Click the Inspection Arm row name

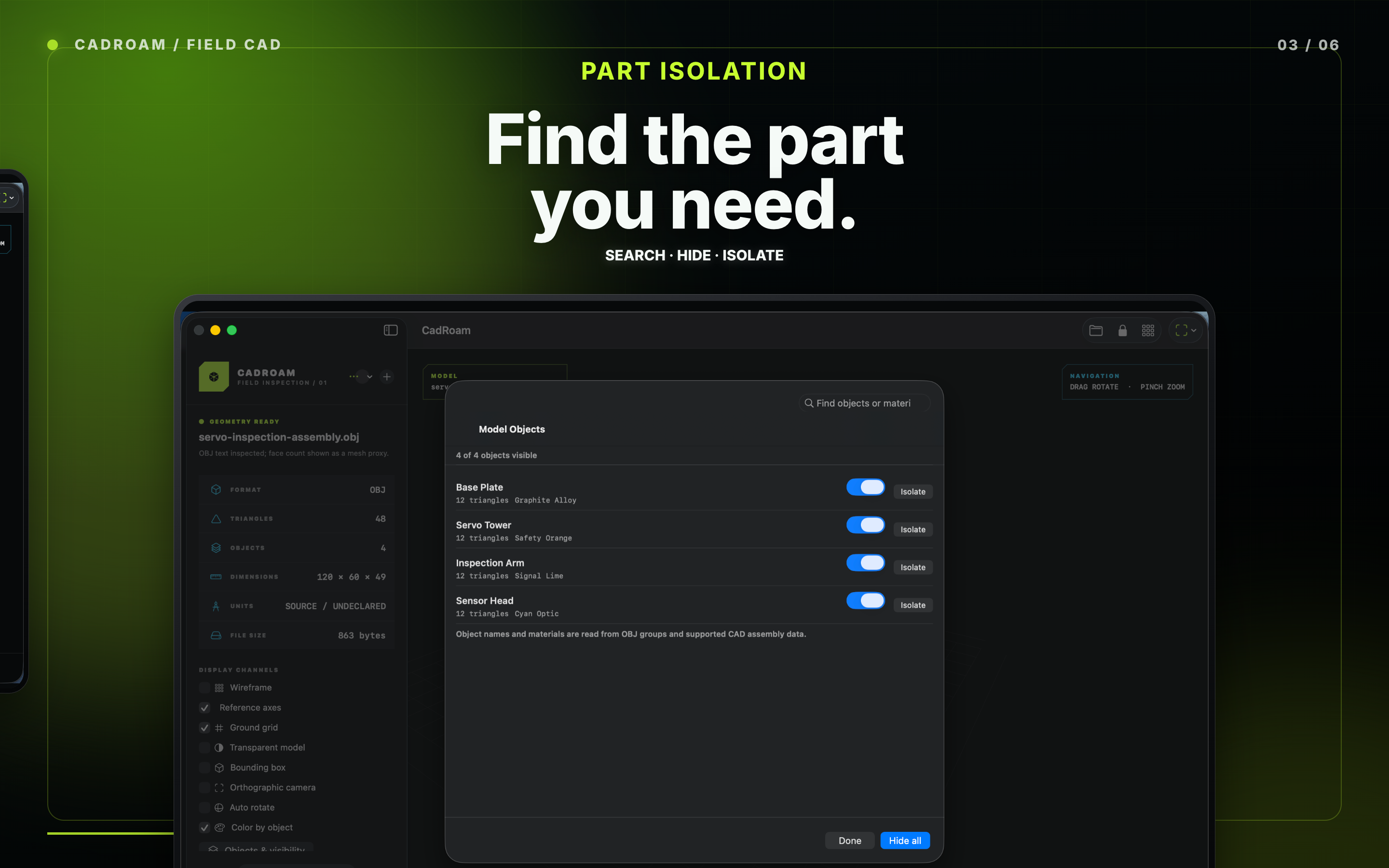tap(490, 563)
